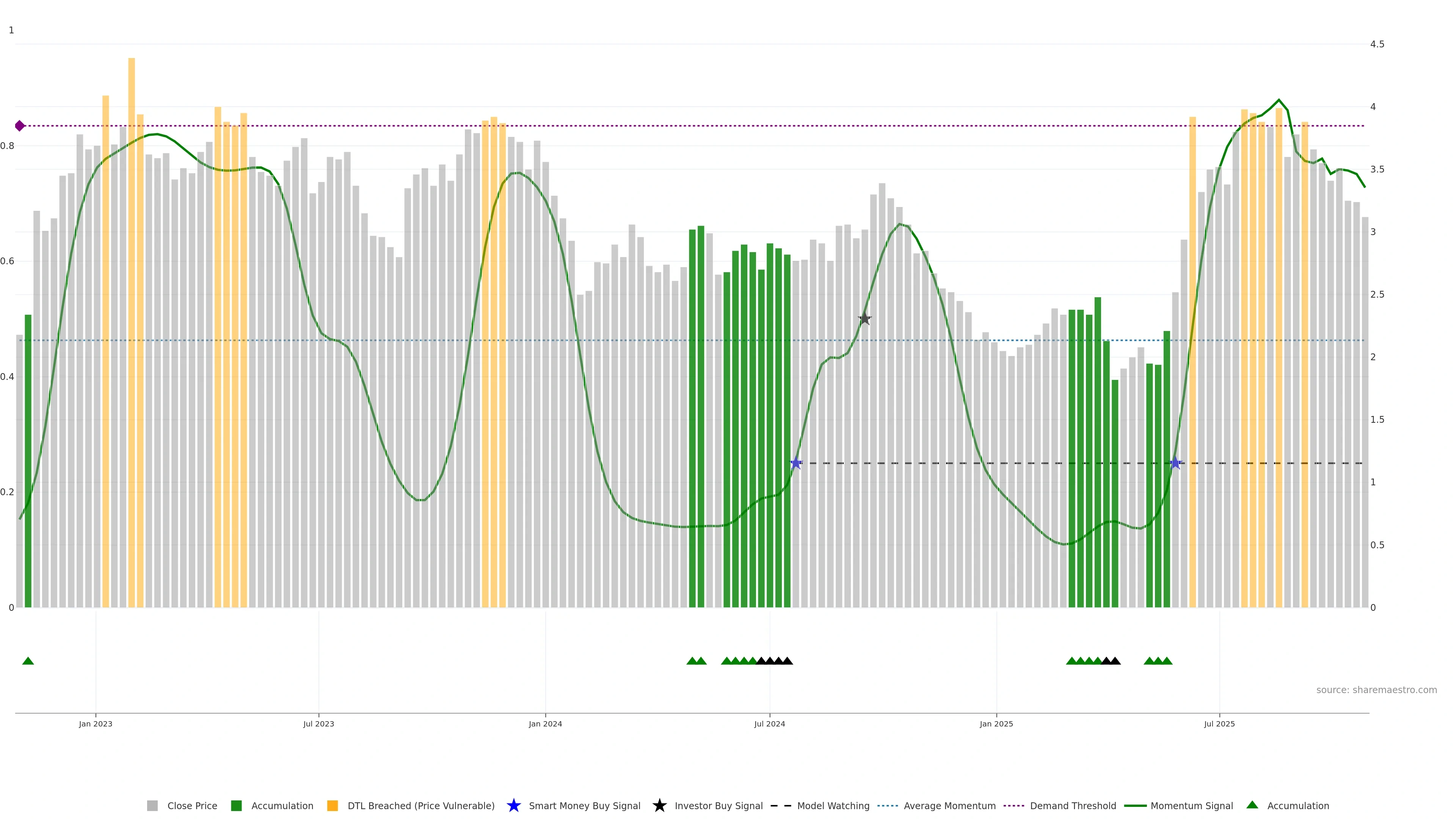Click the blue star near July 2024
The width and height of the screenshot is (1456, 819).
tap(796, 463)
